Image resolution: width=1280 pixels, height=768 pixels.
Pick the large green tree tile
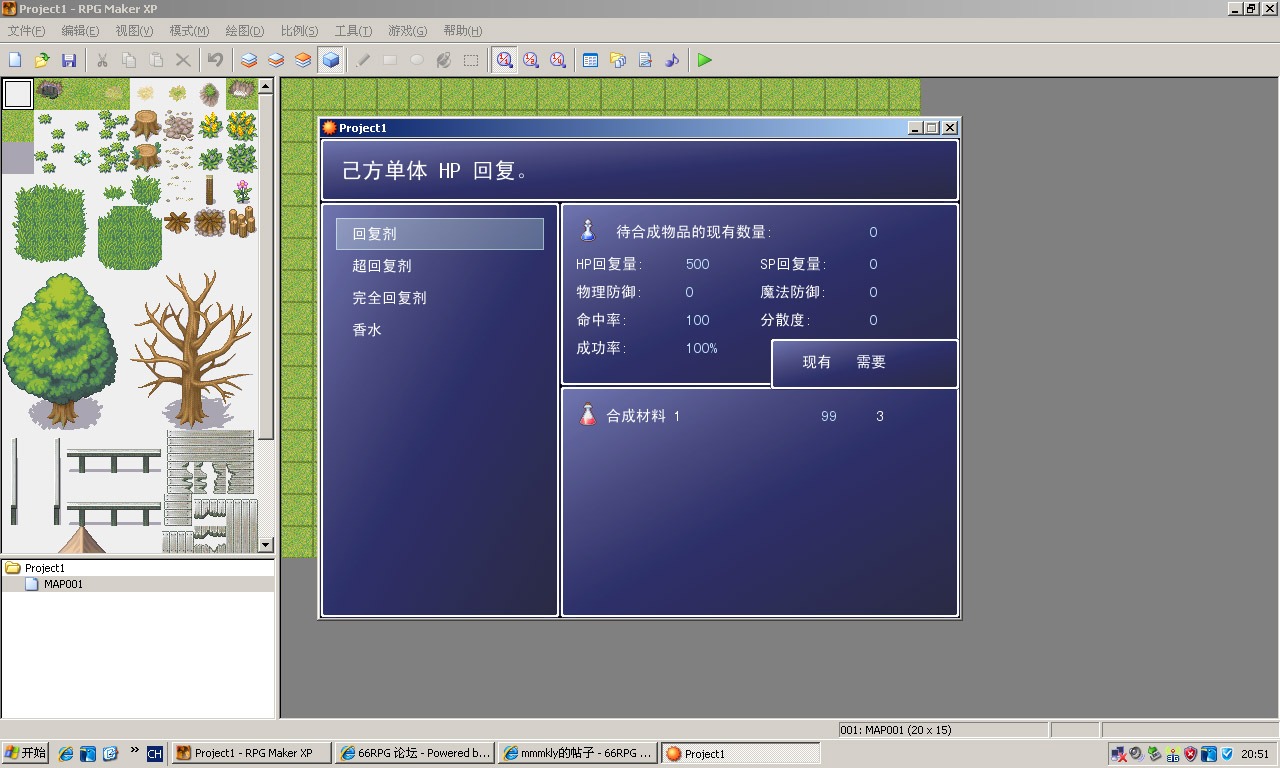click(61, 350)
